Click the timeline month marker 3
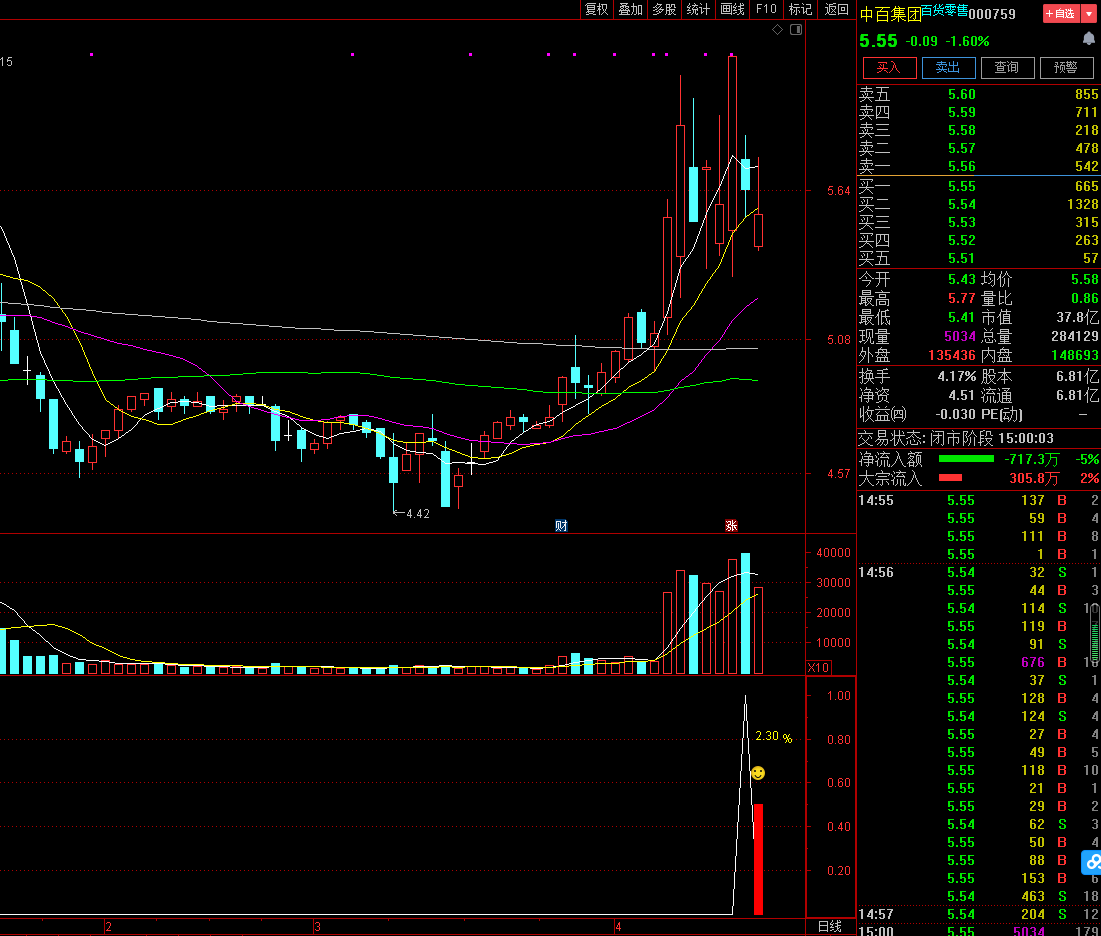The image size is (1101, 936). pyautogui.click(x=318, y=927)
